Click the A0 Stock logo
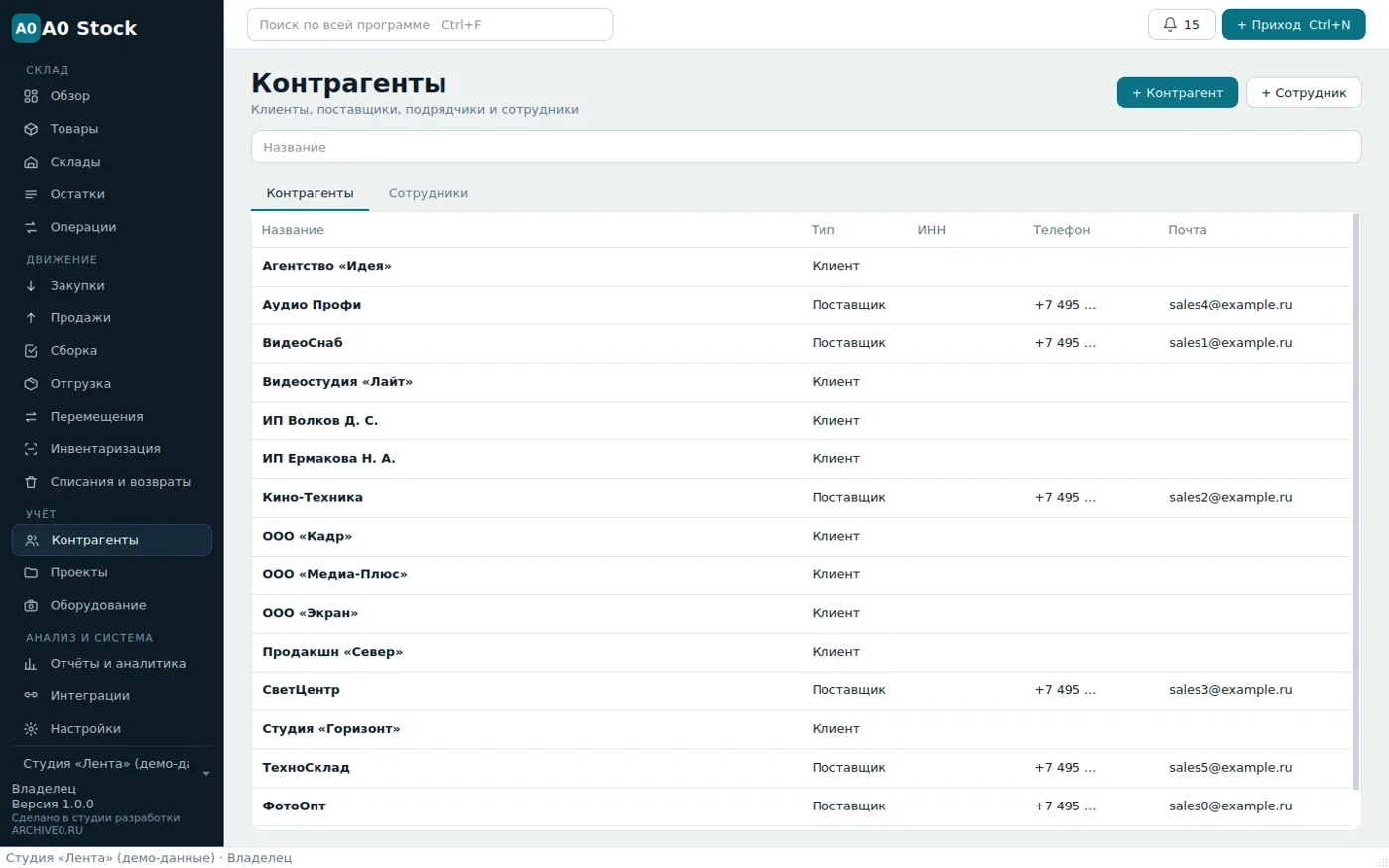Screen dimensions: 1389x868 point(74,28)
